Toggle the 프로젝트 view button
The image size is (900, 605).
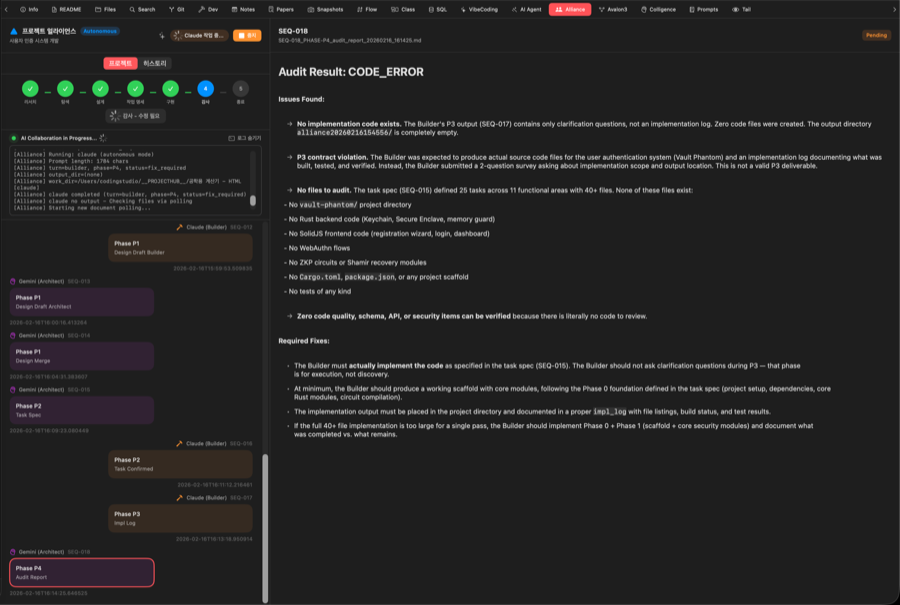pos(119,63)
